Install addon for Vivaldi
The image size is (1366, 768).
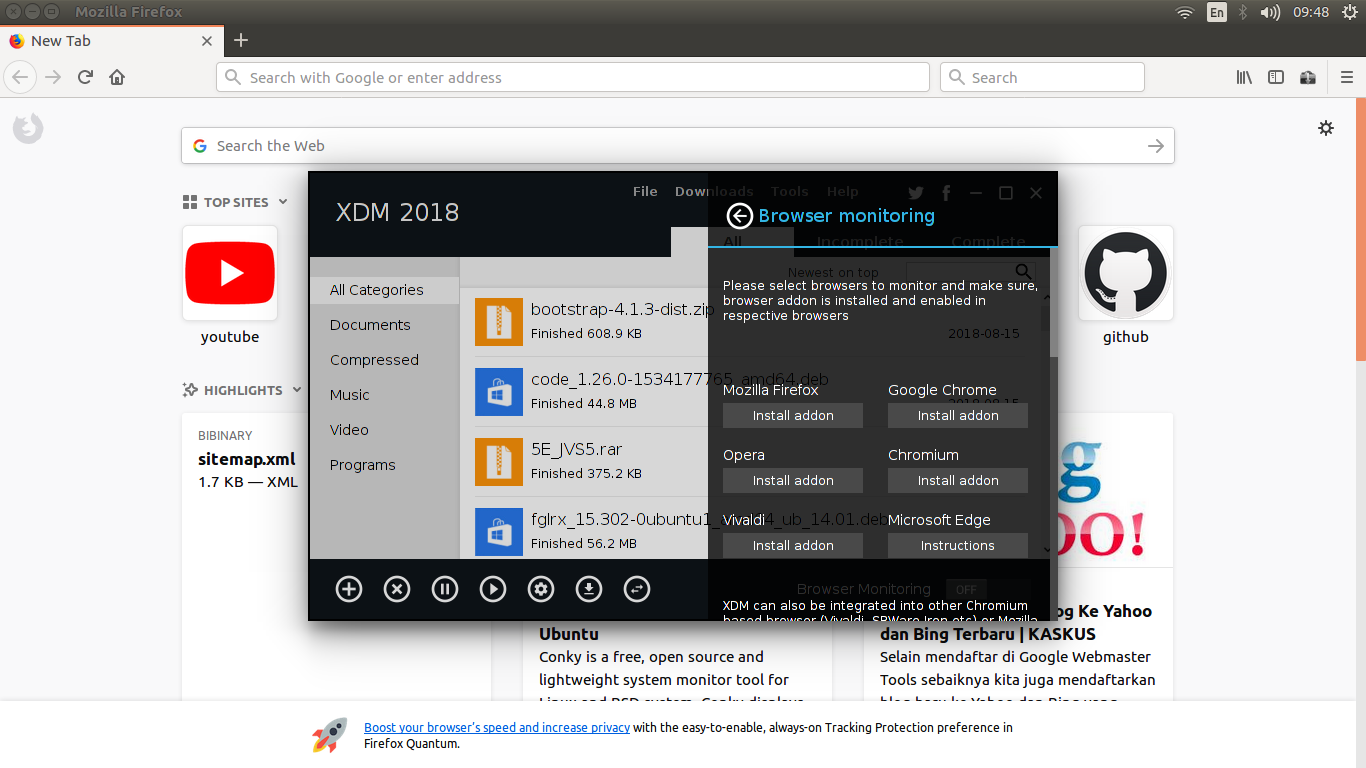[793, 545]
